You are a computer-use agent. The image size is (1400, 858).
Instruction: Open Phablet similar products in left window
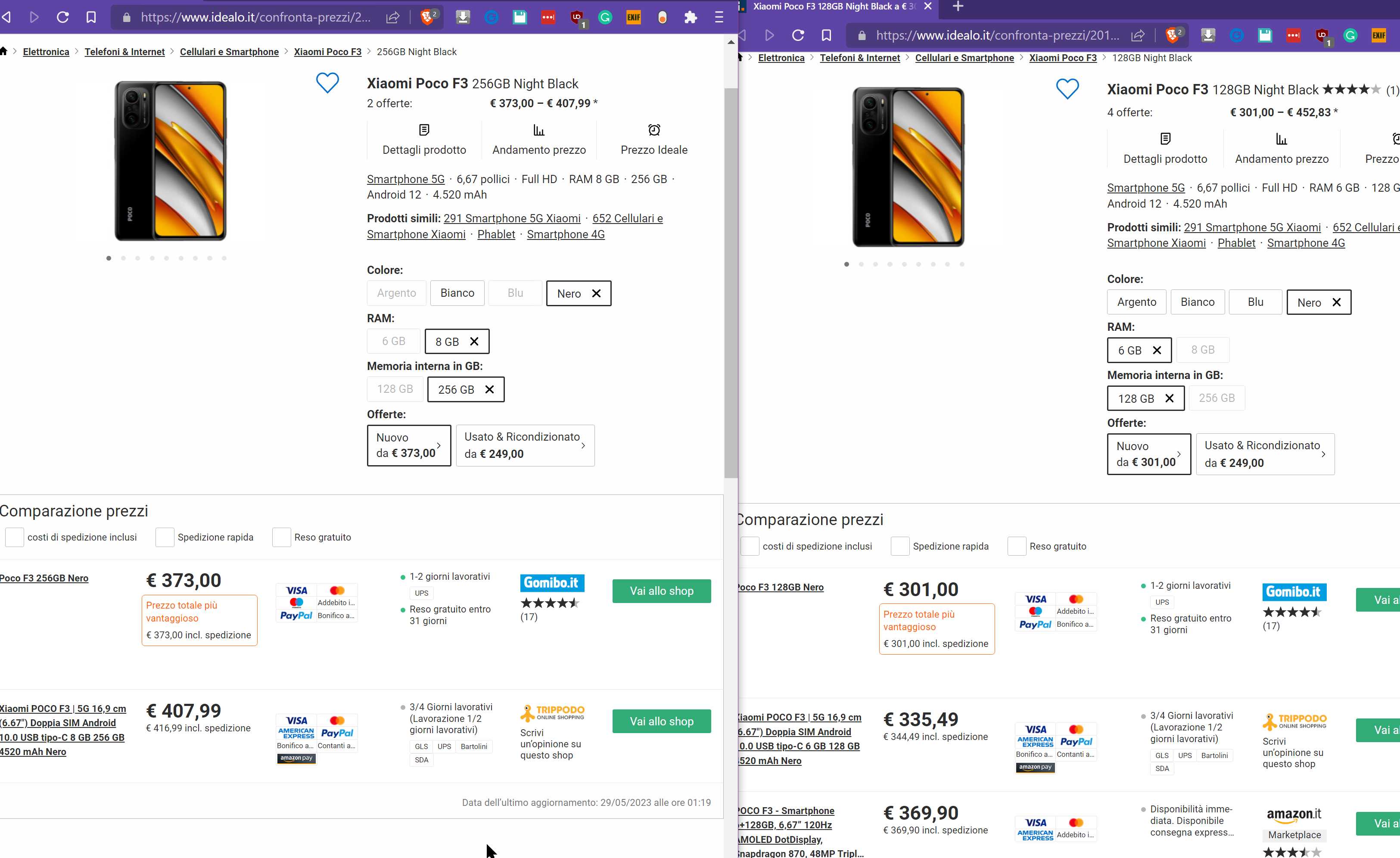coord(496,234)
